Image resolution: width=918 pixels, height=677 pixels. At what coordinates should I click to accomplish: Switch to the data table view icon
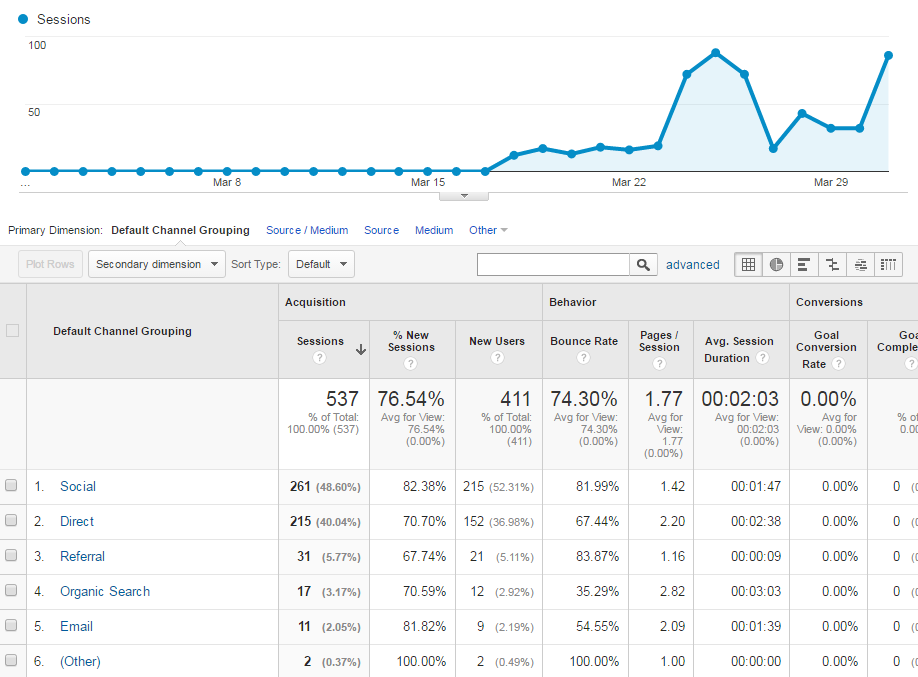coord(748,264)
